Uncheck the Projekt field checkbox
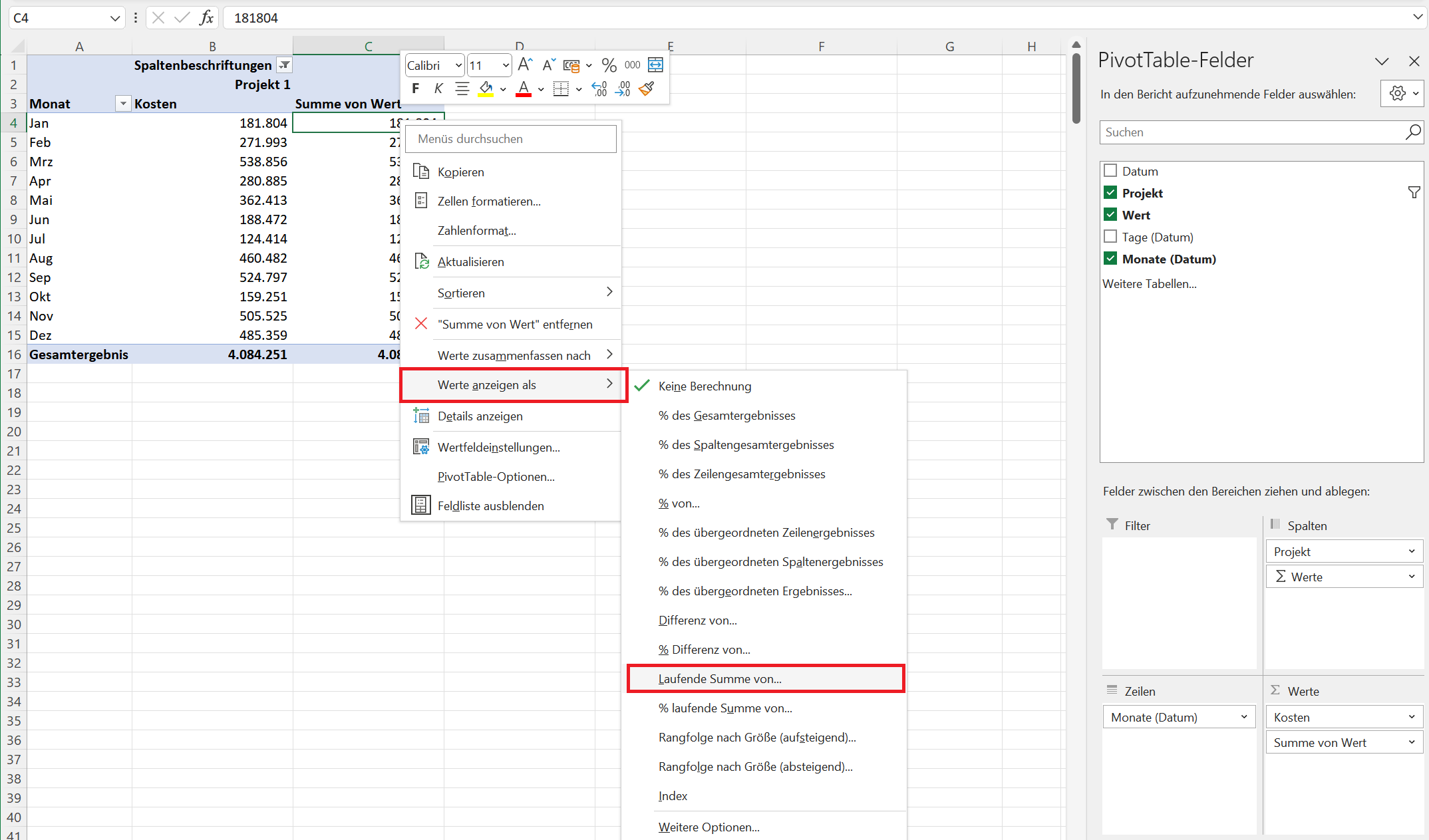1429x840 pixels. click(1110, 192)
